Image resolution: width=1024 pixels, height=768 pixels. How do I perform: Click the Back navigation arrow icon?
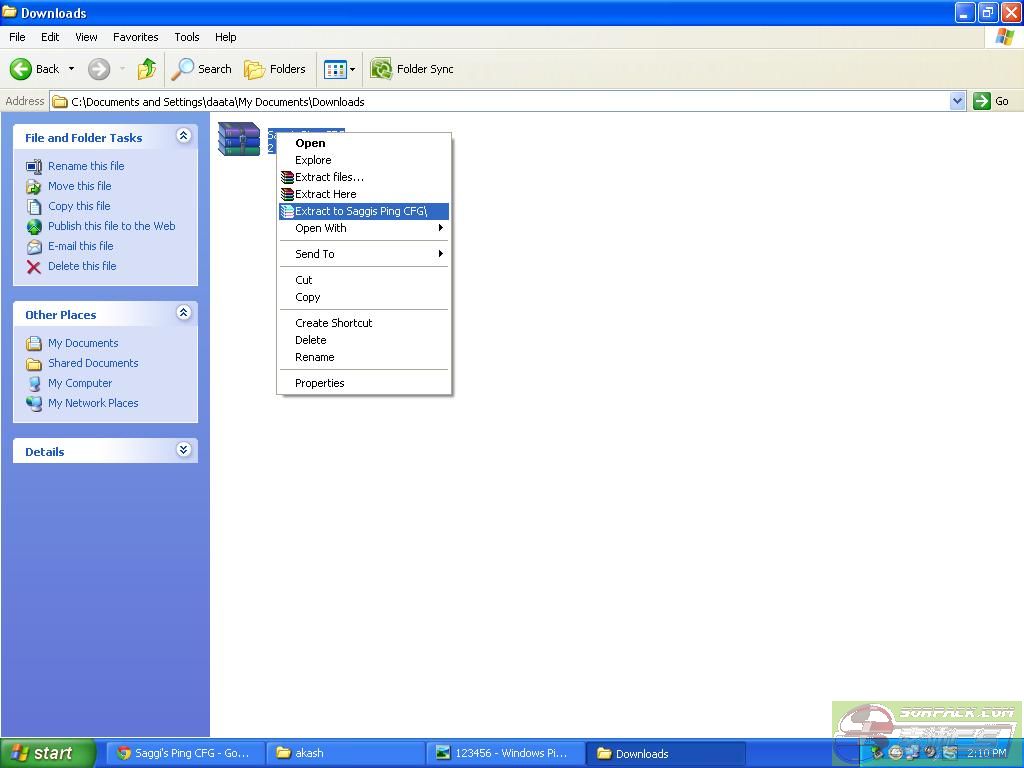(x=21, y=69)
